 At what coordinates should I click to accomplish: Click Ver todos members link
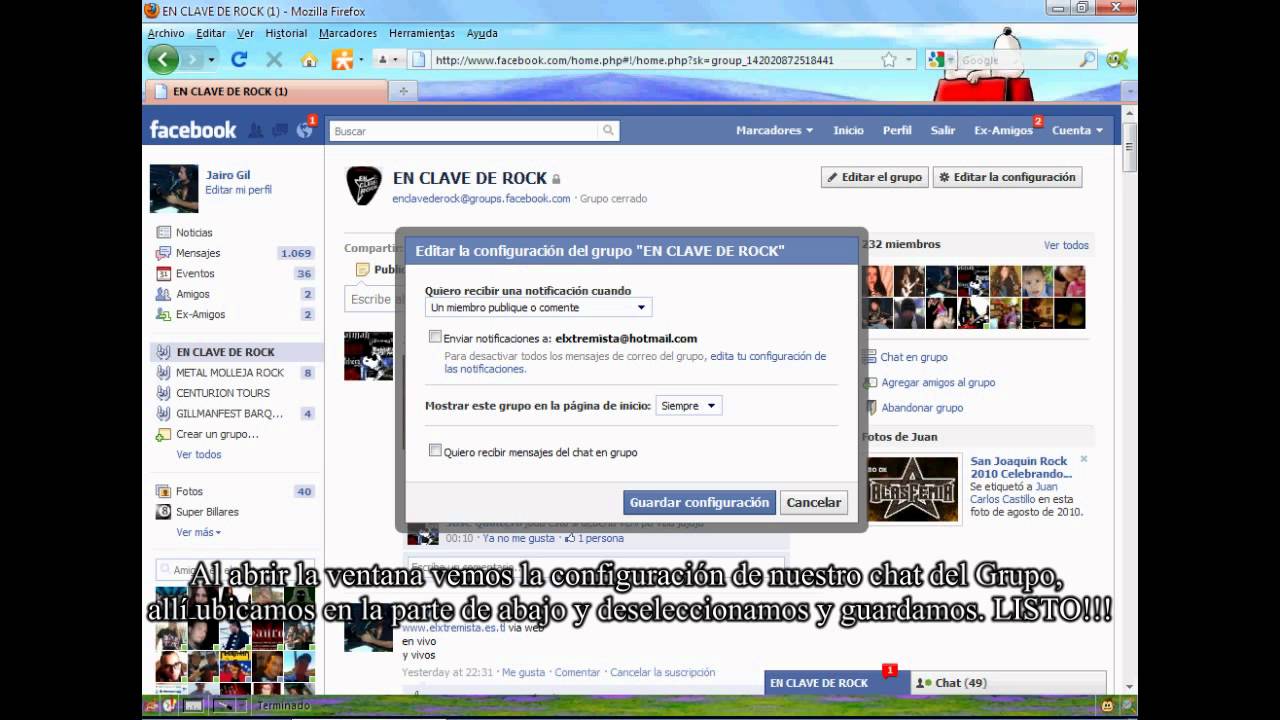[1066, 245]
